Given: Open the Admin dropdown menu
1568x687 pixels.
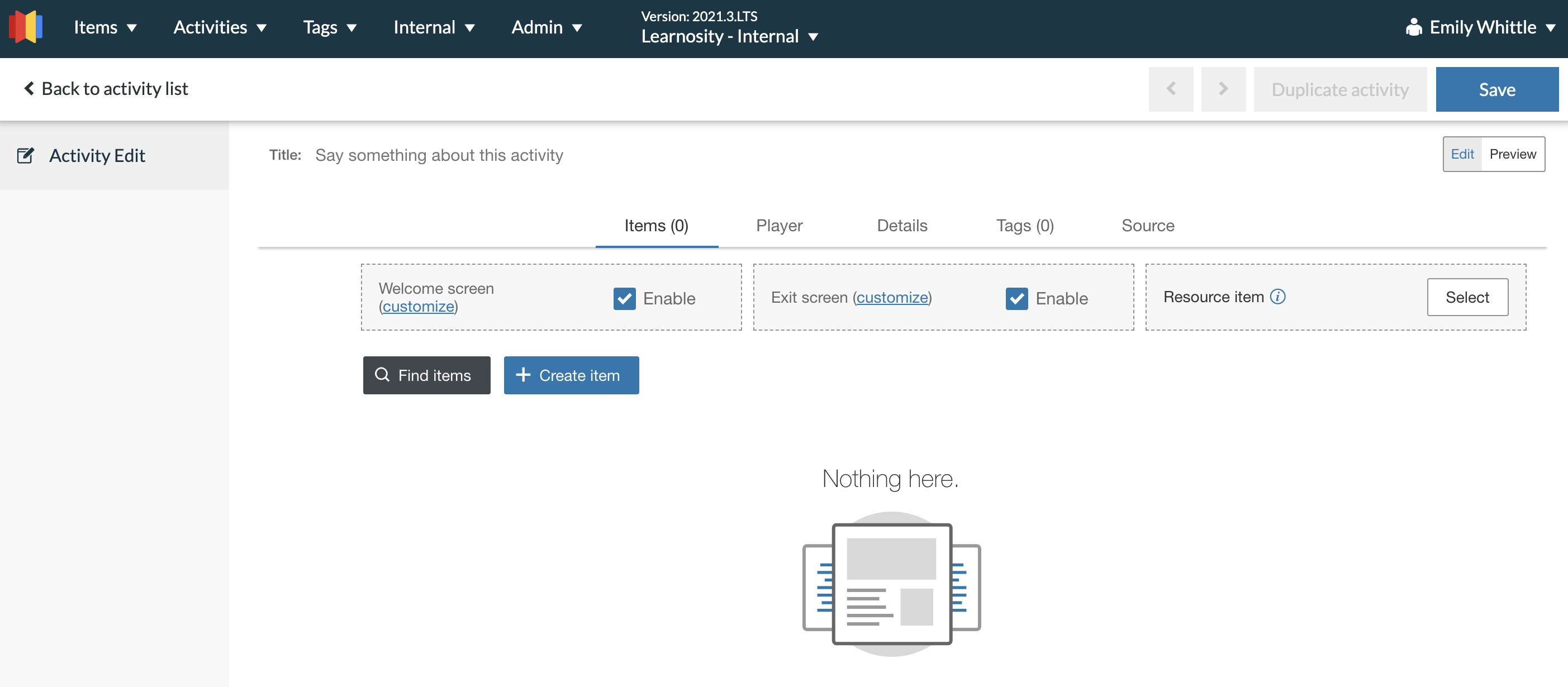Looking at the screenshot, I should coord(547,27).
